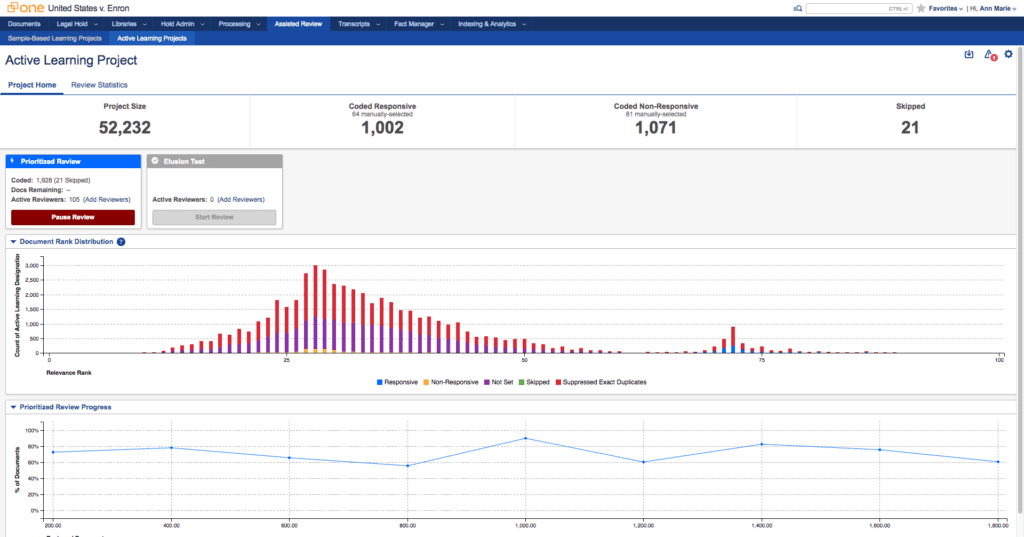Open the Hi, Ann Marie user dropdown

(993, 8)
